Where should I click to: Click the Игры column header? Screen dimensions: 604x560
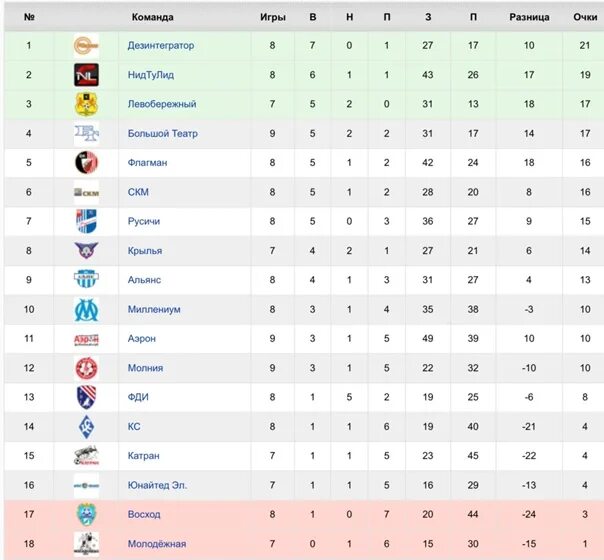click(x=273, y=17)
